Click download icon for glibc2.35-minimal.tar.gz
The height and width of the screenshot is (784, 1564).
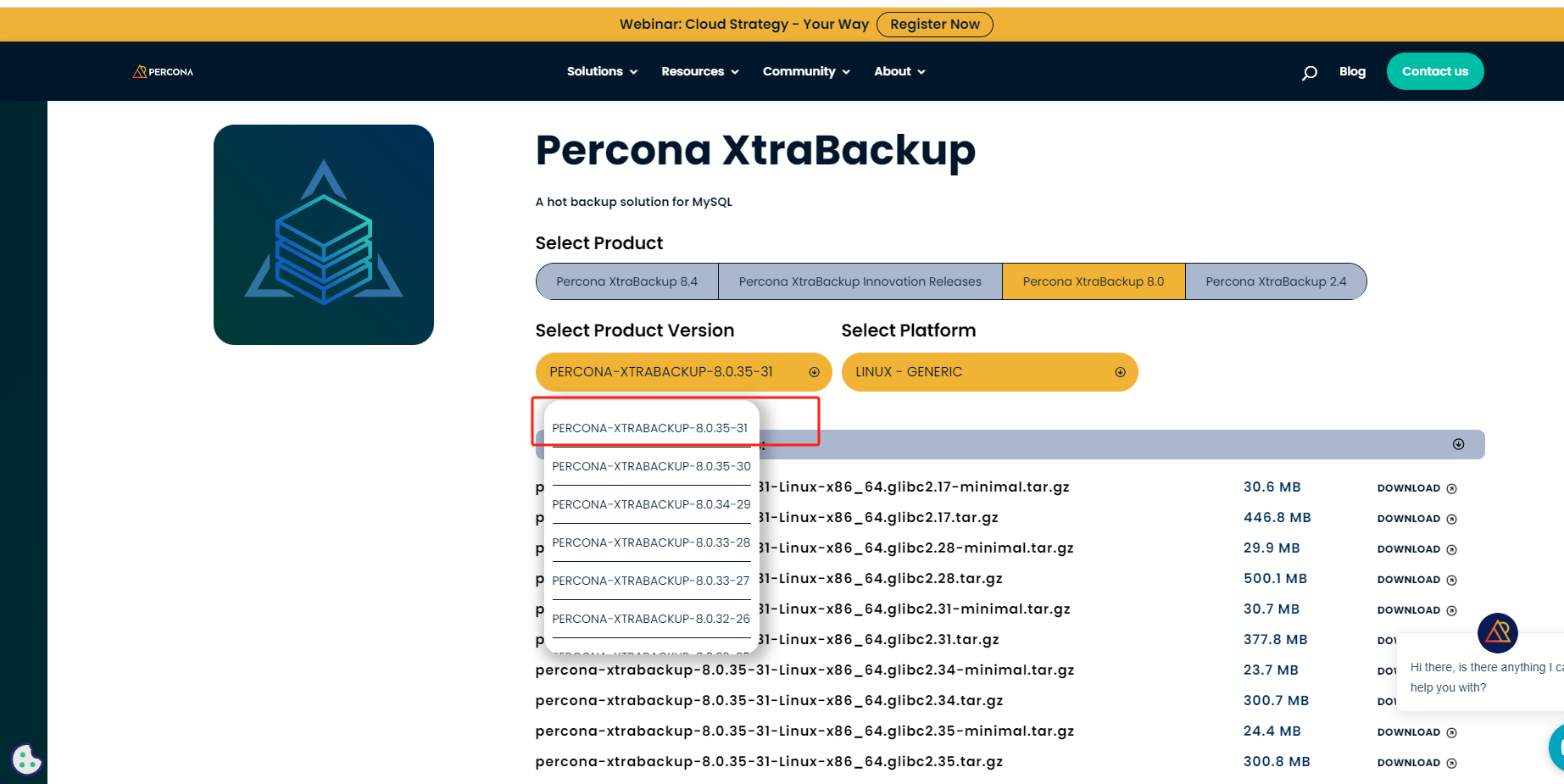coord(1451,732)
